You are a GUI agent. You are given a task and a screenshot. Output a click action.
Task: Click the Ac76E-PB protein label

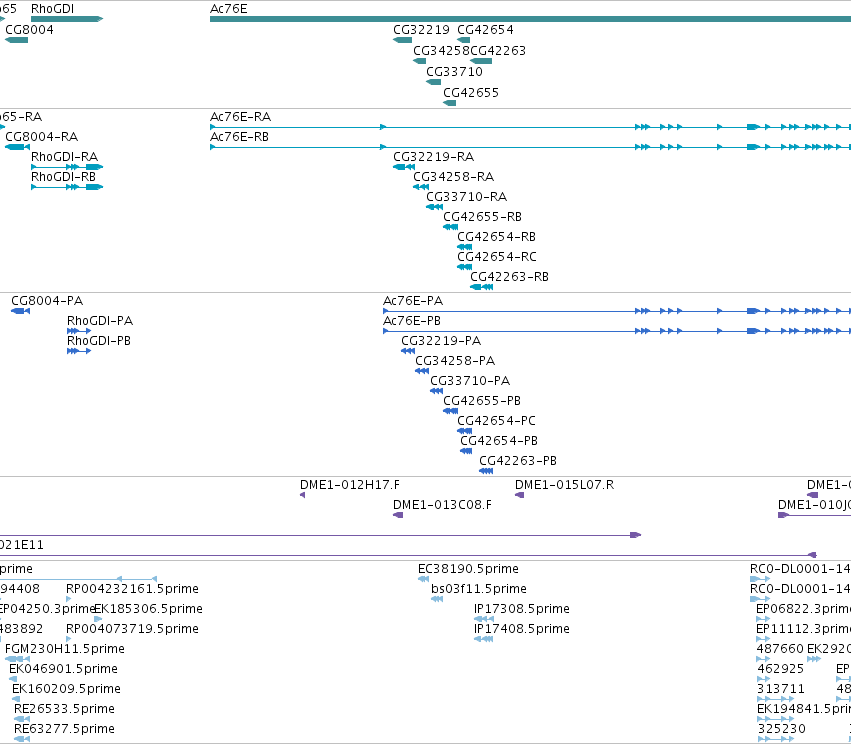coord(412,321)
